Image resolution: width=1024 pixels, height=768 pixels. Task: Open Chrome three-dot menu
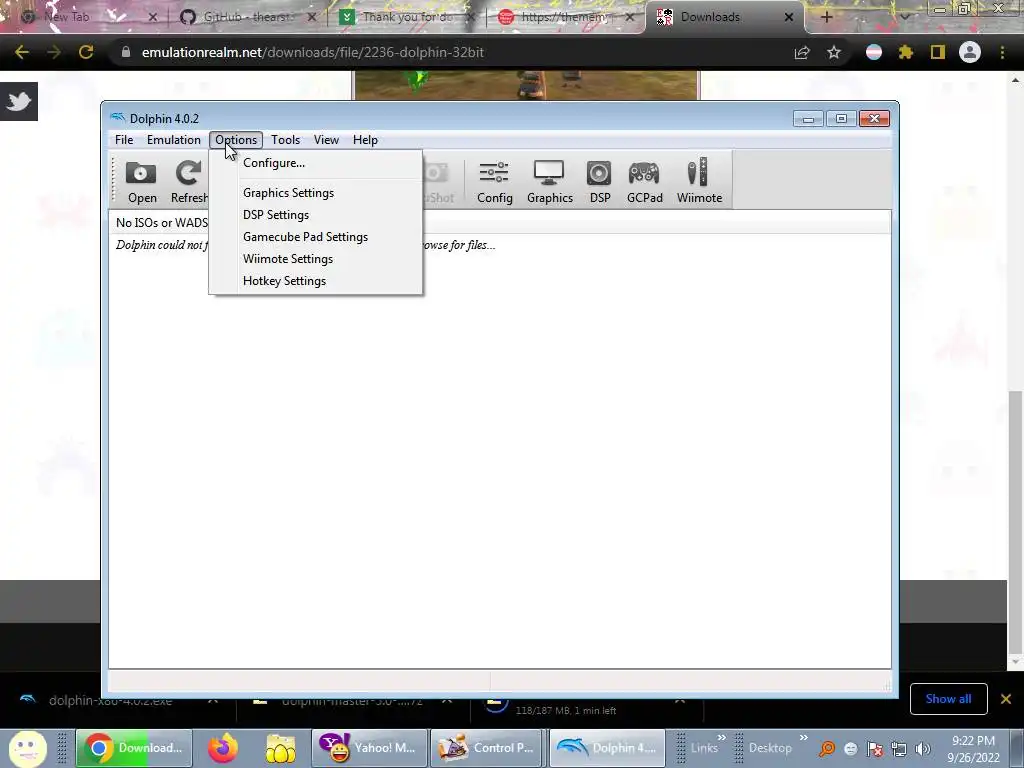coord(1002,52)
